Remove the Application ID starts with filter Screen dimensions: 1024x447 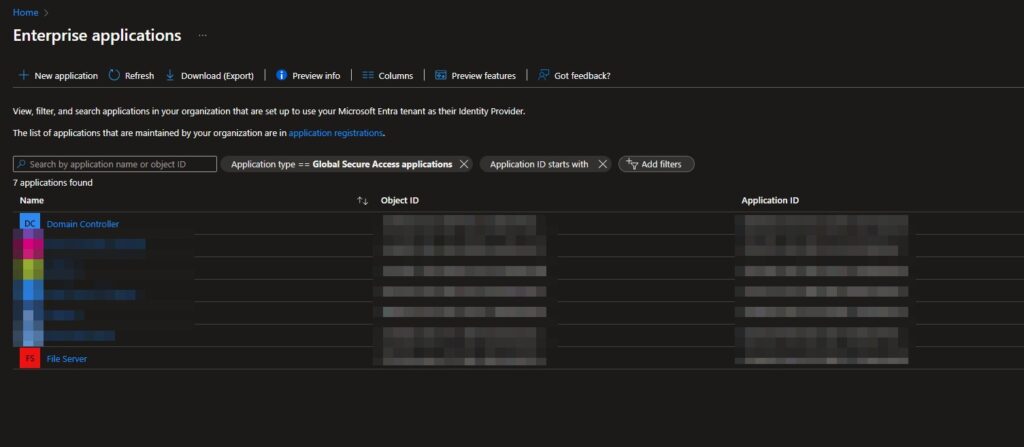(603, 164)
